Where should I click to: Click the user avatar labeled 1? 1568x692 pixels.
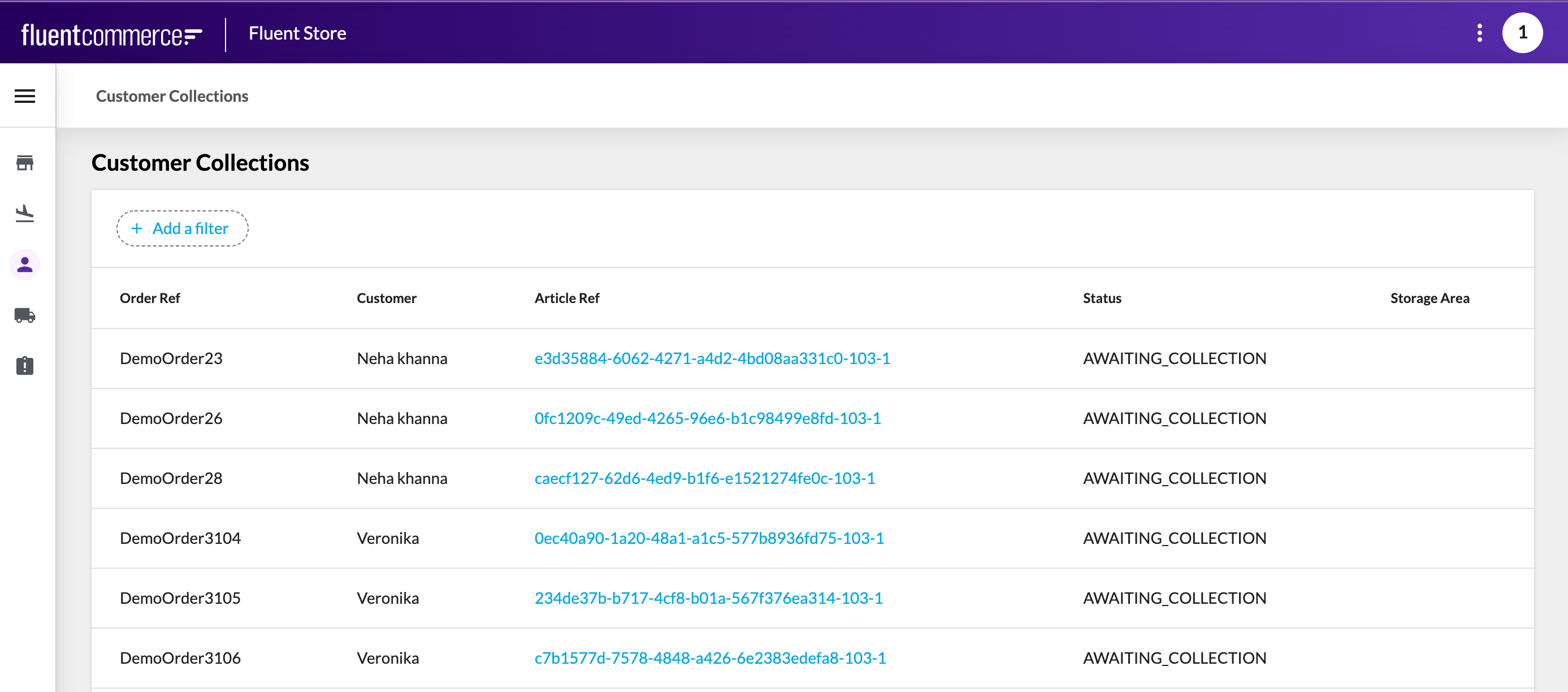(1522, 33)
